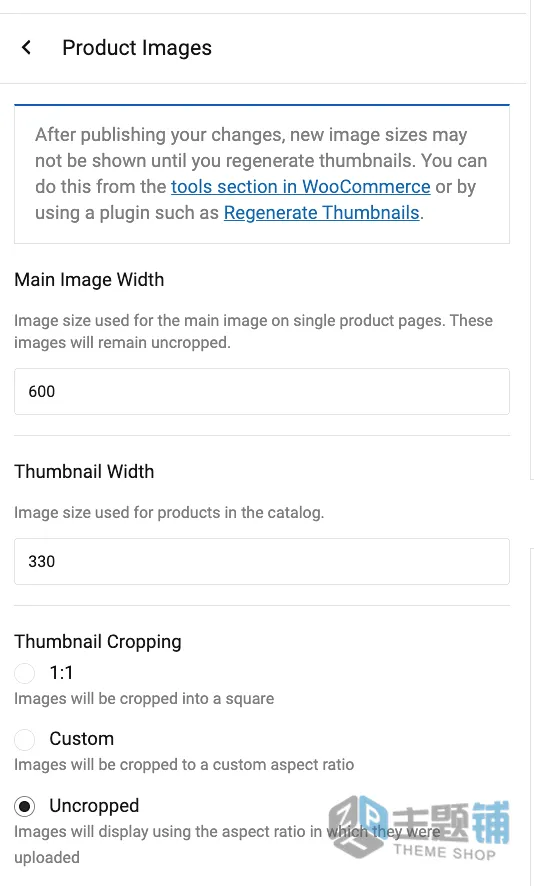Open the Regenerate Thumbnails plugin link
This screenshot has width=534, height=886.
(x=322, y=212)
